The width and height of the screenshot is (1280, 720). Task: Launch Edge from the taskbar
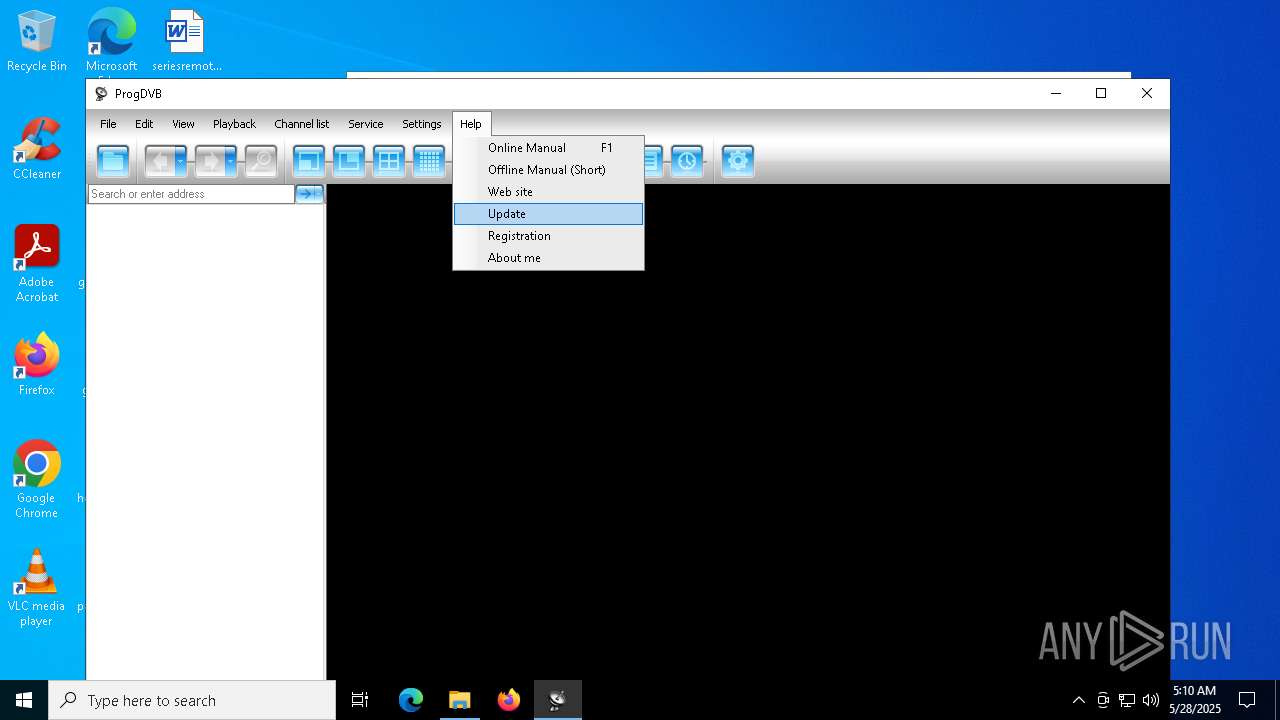coord(411,700)
